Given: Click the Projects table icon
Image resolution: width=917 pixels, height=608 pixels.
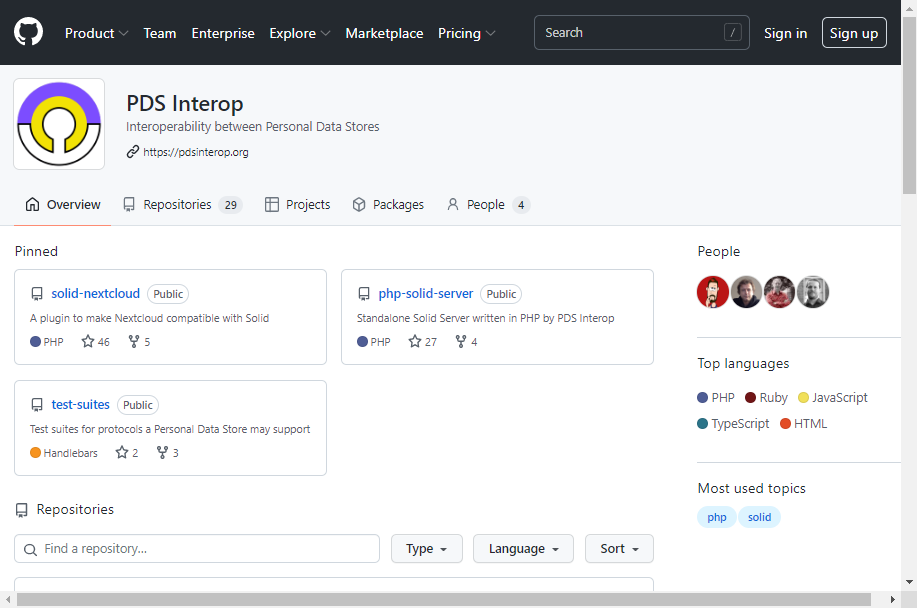Looking at the screenshot, I should (x=271, y=205).
